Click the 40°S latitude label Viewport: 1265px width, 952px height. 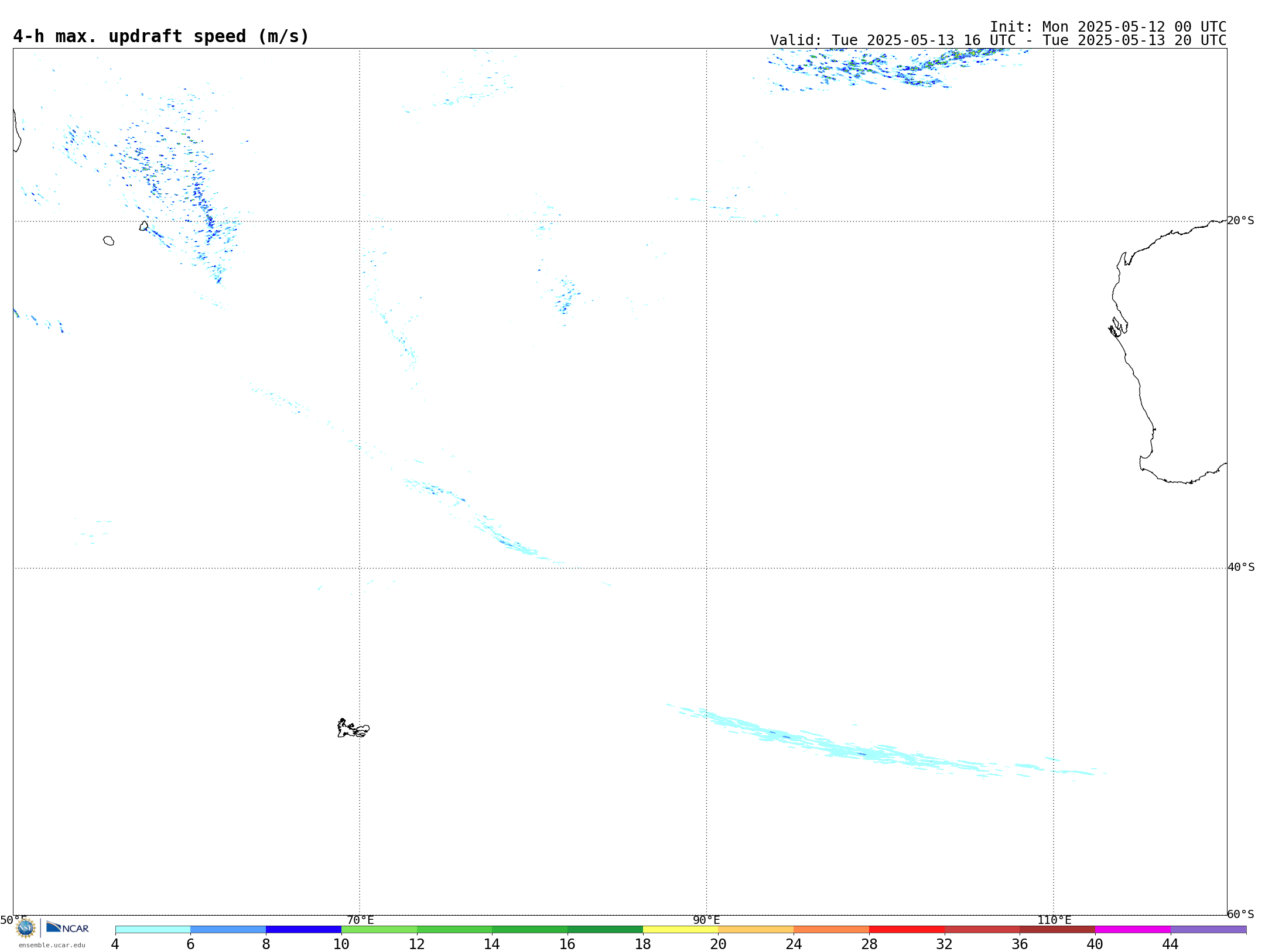point(1241,567)
